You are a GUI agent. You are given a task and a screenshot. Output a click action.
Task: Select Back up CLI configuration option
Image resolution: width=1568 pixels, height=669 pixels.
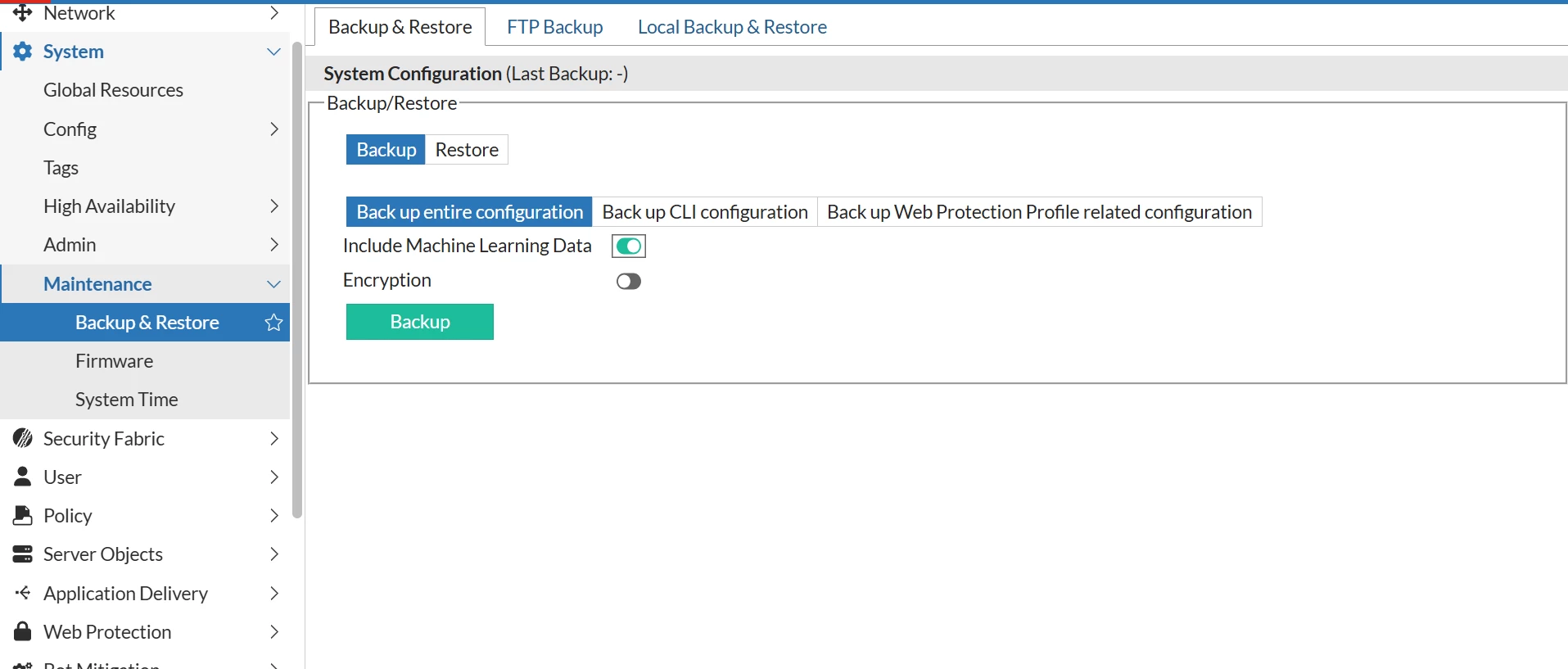(705, 212)
